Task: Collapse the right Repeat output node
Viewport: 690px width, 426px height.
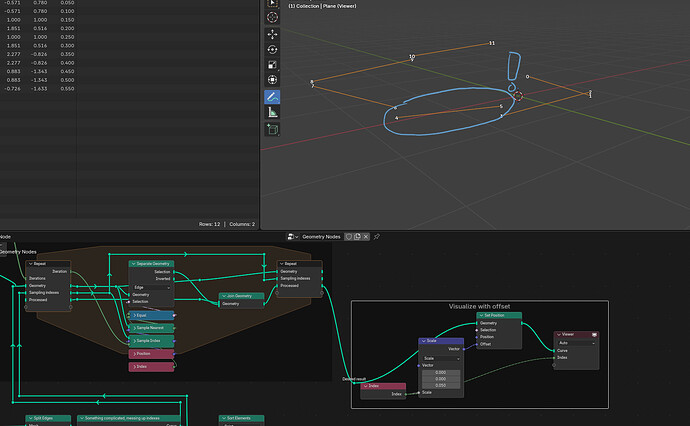Action: point(282,264)
